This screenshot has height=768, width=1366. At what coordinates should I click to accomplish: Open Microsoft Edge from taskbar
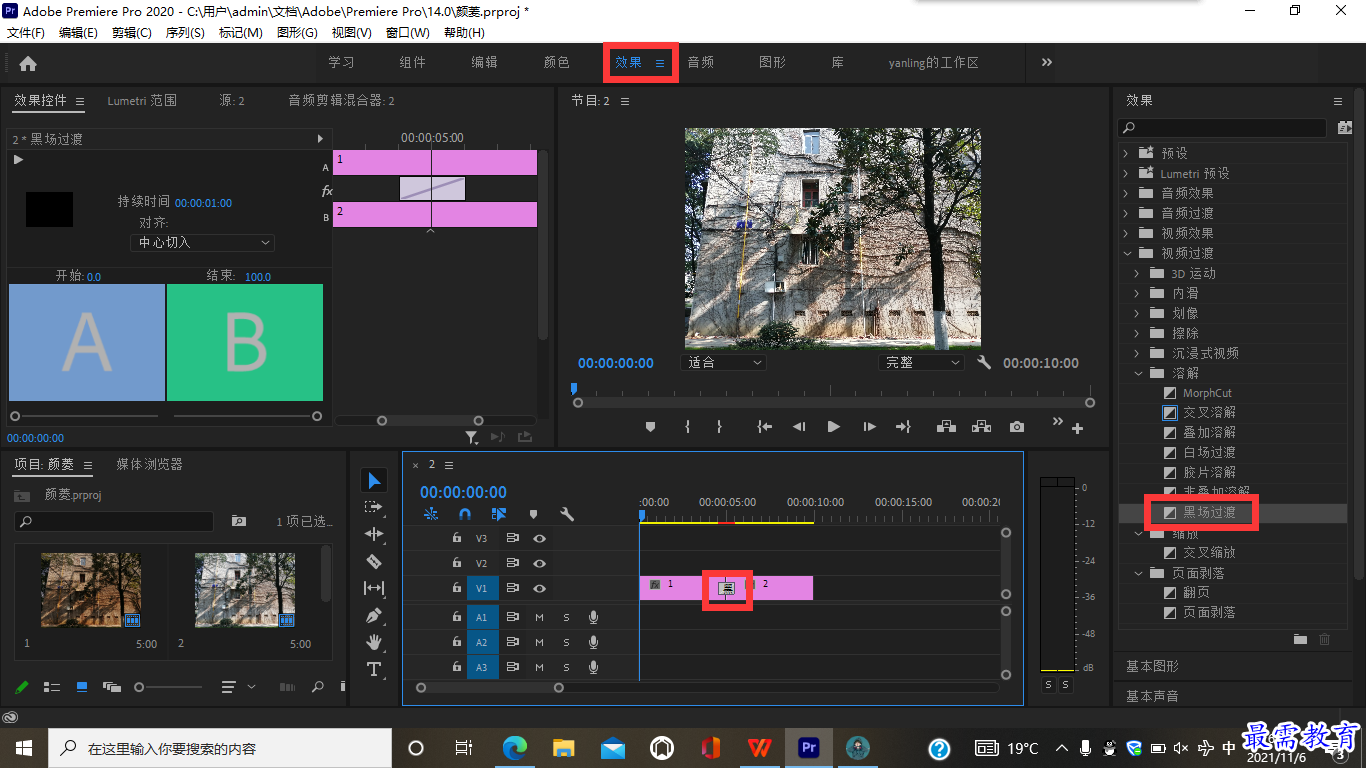tap(515, 748)
